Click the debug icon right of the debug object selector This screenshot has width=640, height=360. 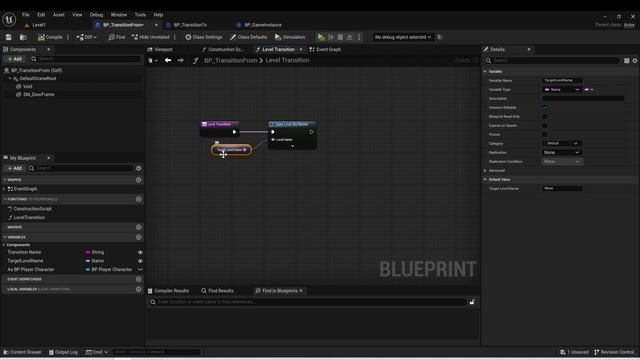click(x=440, y=37)
